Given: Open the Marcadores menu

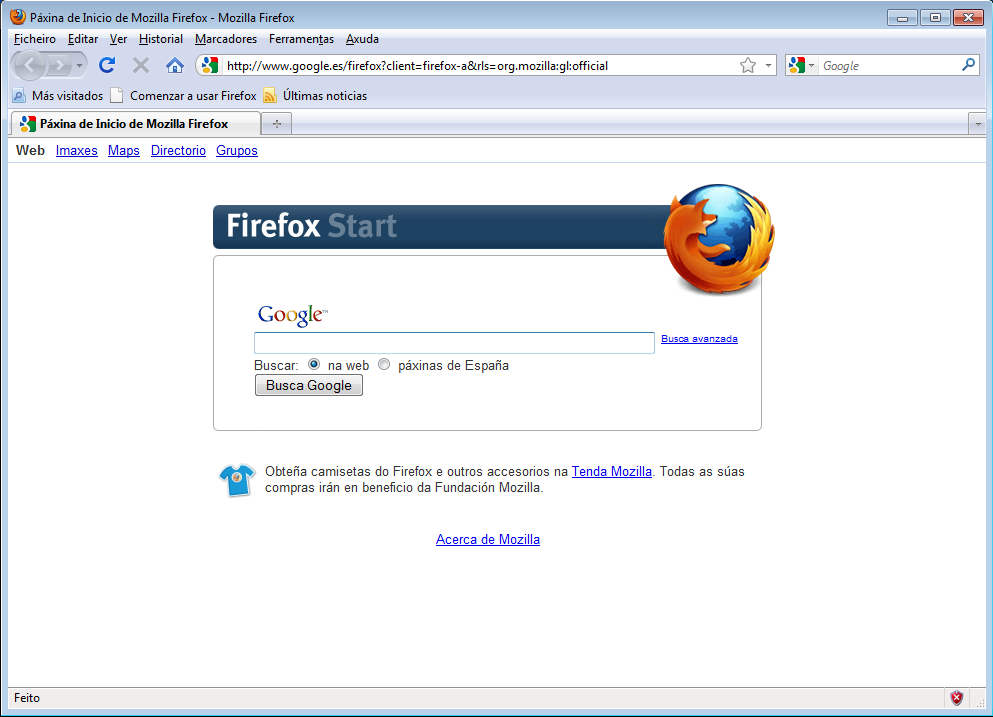Looking at the screenshot, I should [226, 39].
